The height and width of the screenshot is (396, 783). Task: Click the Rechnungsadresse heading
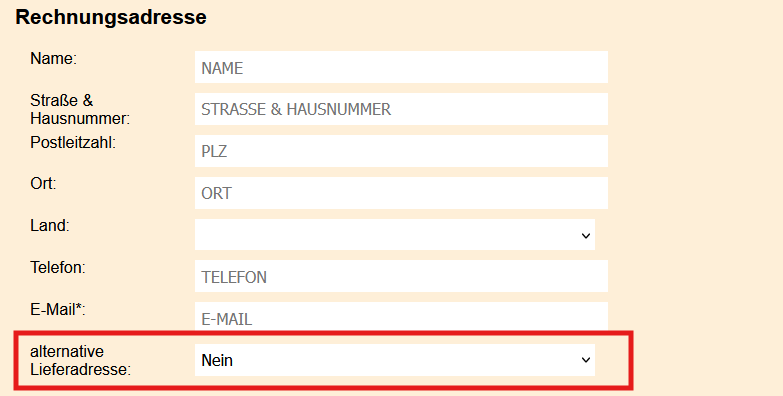coord(111,17)
